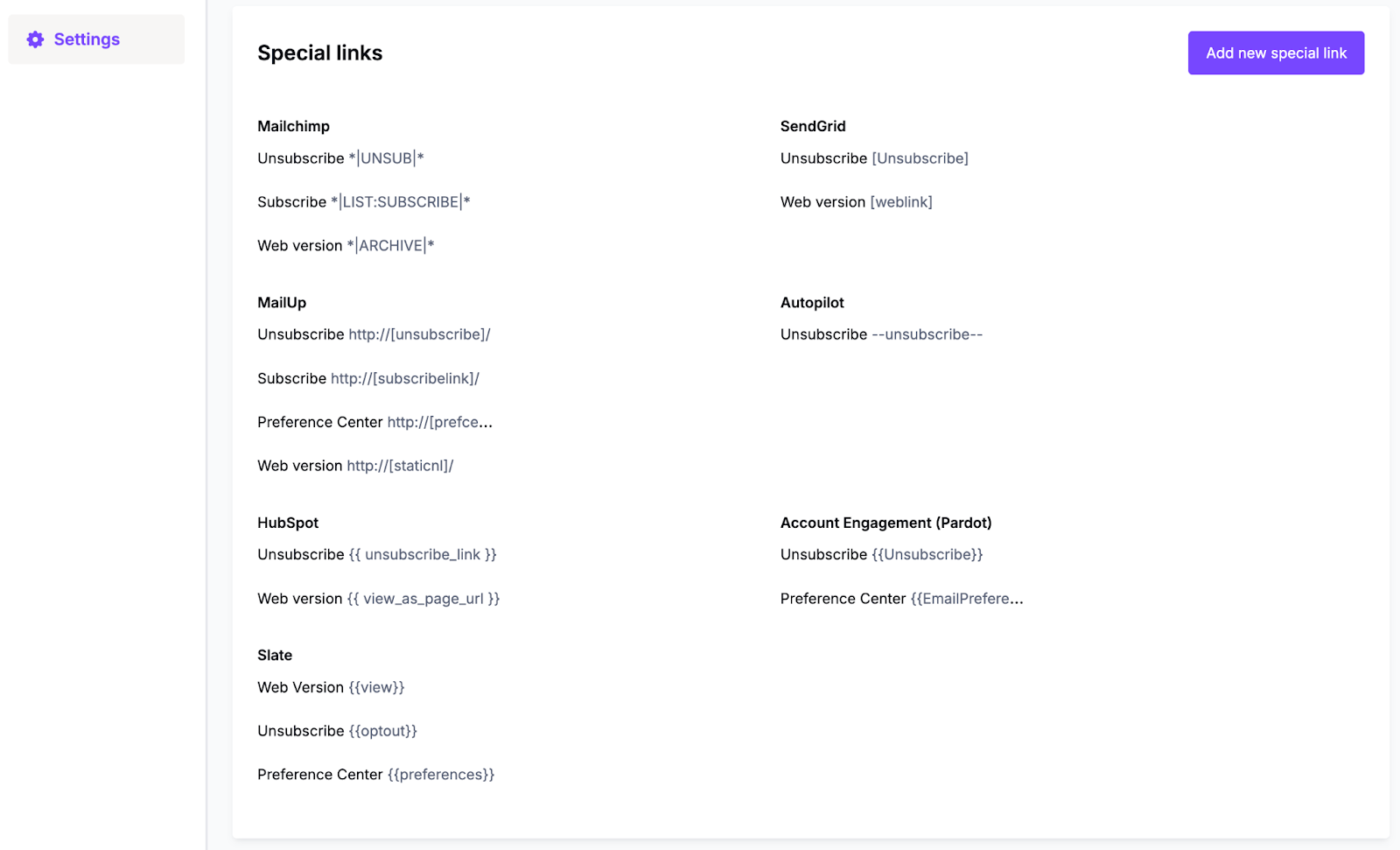Click Slate Preference Center {{preferences}} entry

pos(376,775)
